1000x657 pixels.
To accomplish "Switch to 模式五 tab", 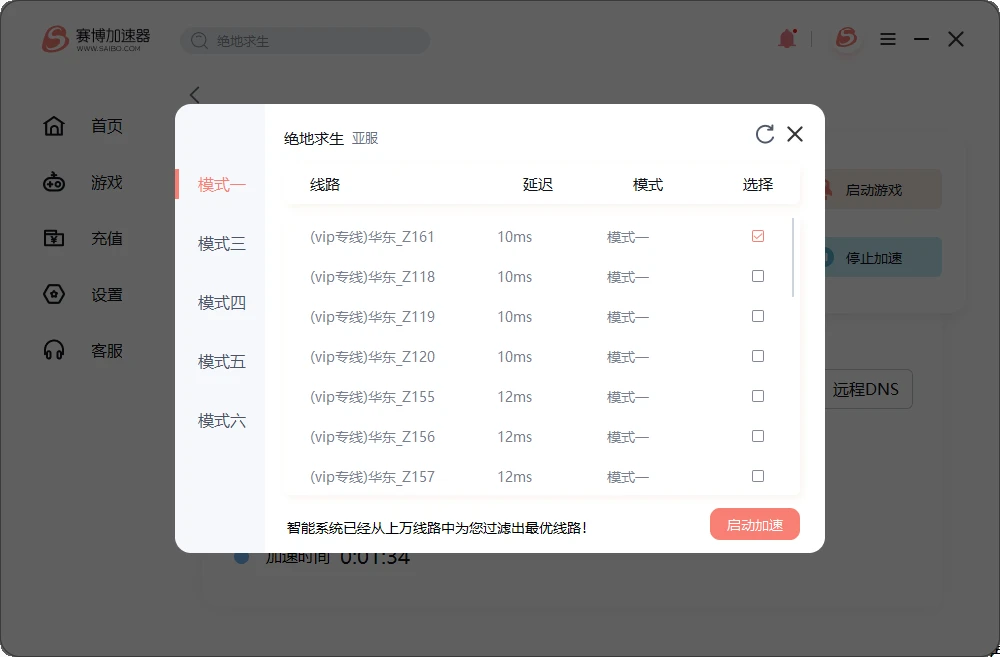I will [x=221, y=362].
